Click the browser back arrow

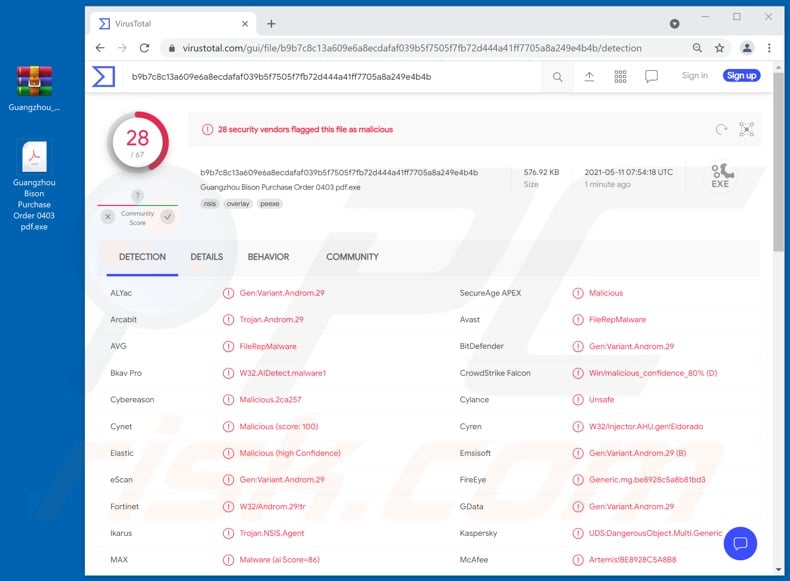tap(100, 48)
